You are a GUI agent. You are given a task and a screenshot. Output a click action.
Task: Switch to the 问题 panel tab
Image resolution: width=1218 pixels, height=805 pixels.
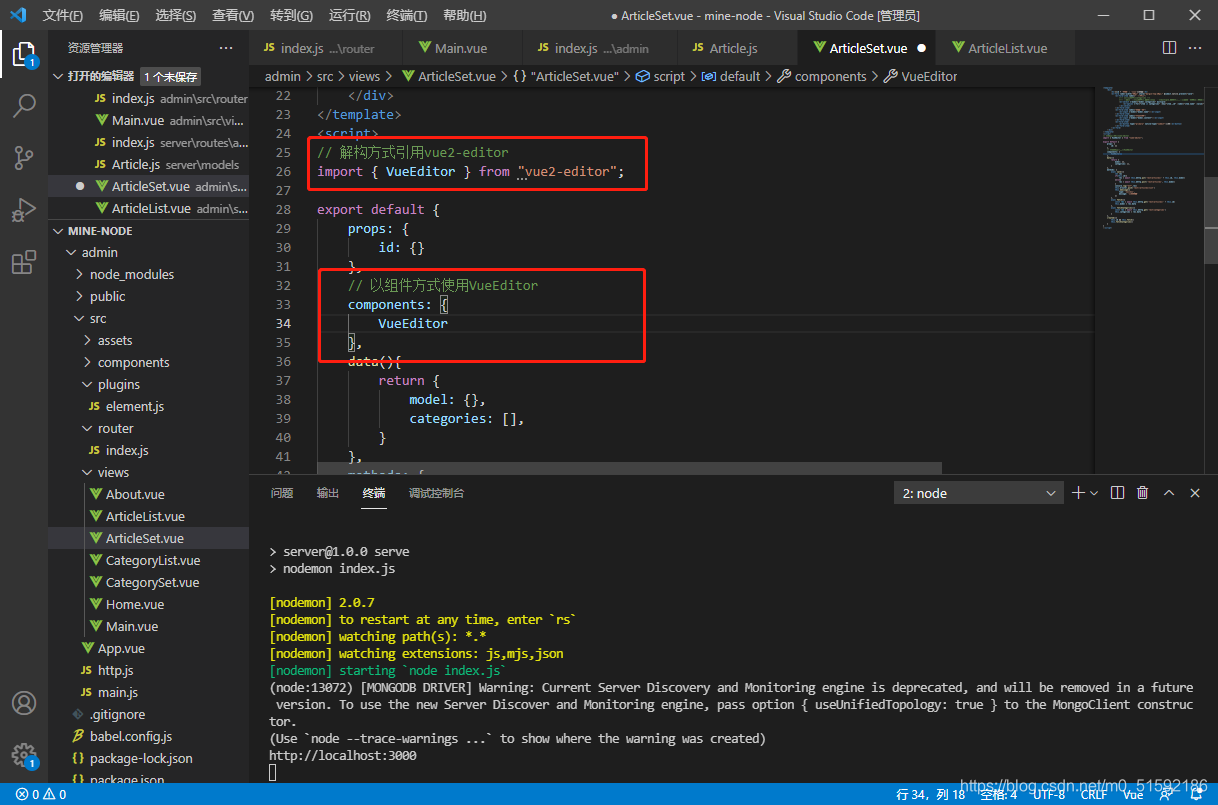coord(282,493)
